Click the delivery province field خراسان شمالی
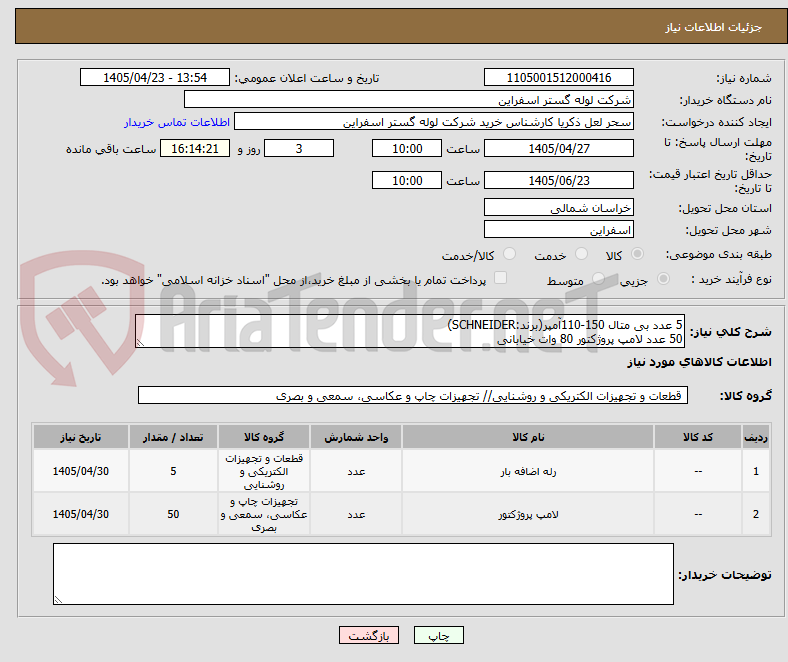The image size is (788, 662). [x=558, y=208]
